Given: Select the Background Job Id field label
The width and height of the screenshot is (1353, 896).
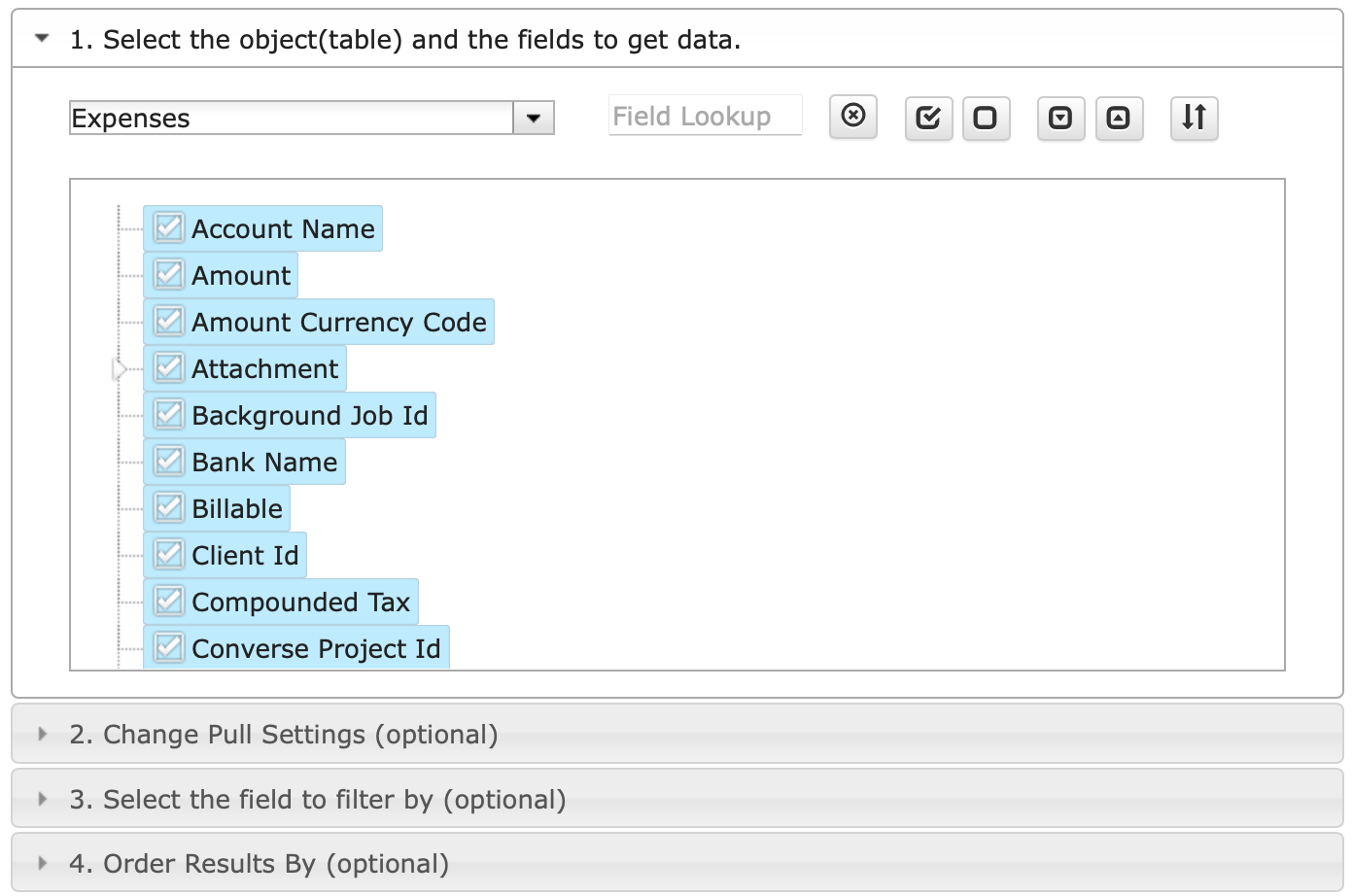Looking at the screenshot, I should point(309,416).
